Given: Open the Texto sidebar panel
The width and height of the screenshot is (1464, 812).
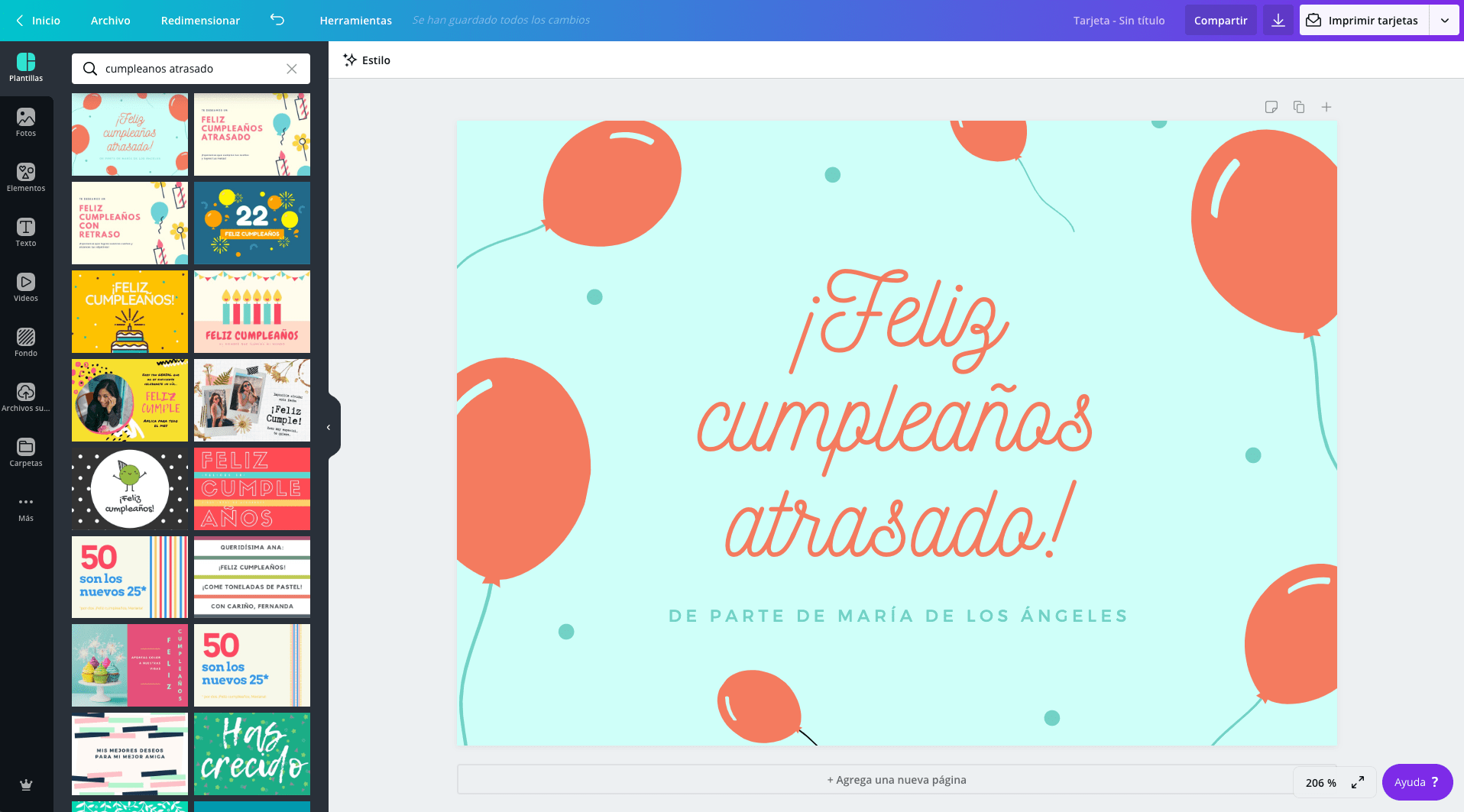Looking at the screenshot, I should pyautogui.click(x=26, y=233).
